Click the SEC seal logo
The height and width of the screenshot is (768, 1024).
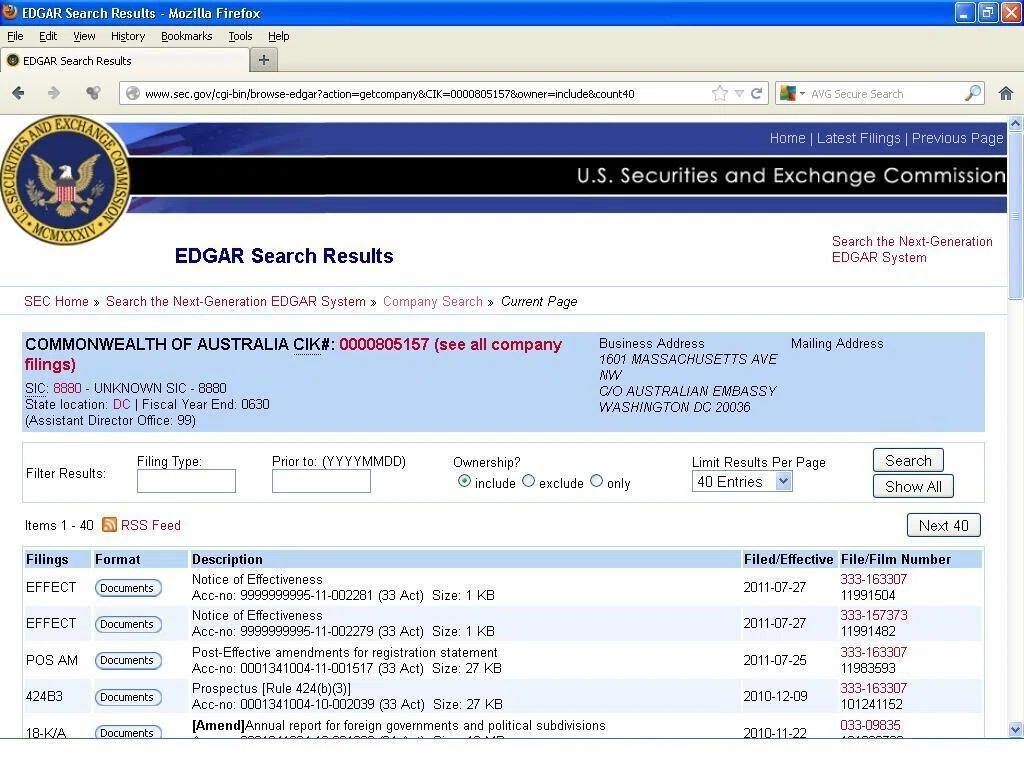[x=65, y=180]
